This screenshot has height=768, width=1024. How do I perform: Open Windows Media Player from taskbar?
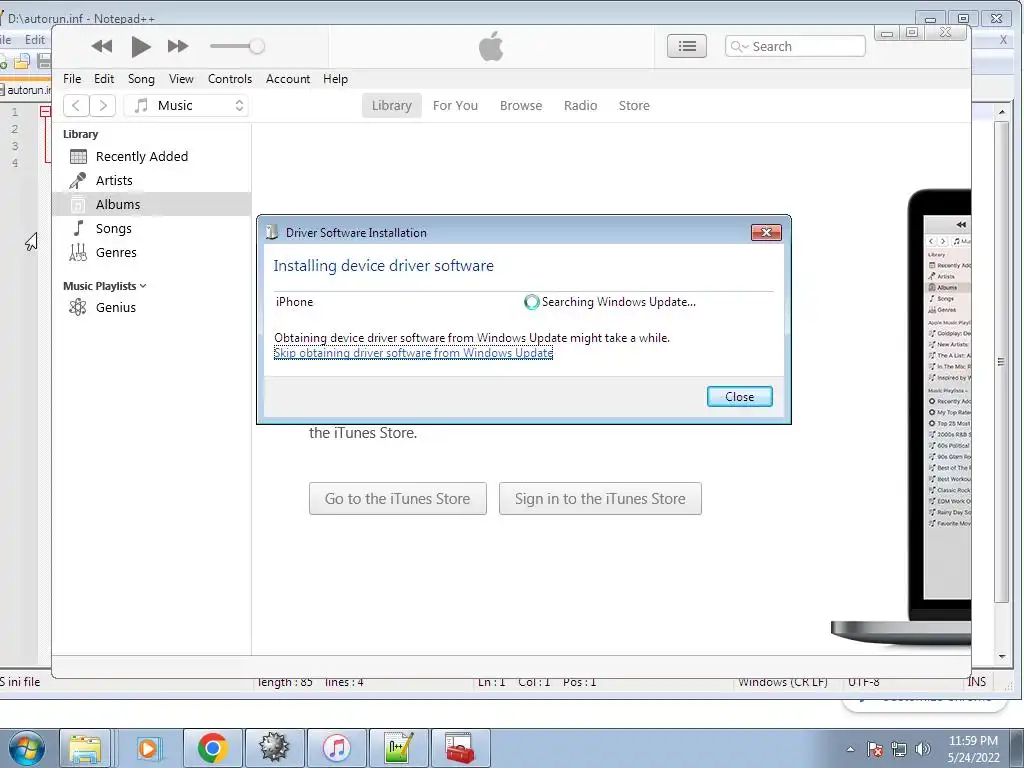[148, 748]
